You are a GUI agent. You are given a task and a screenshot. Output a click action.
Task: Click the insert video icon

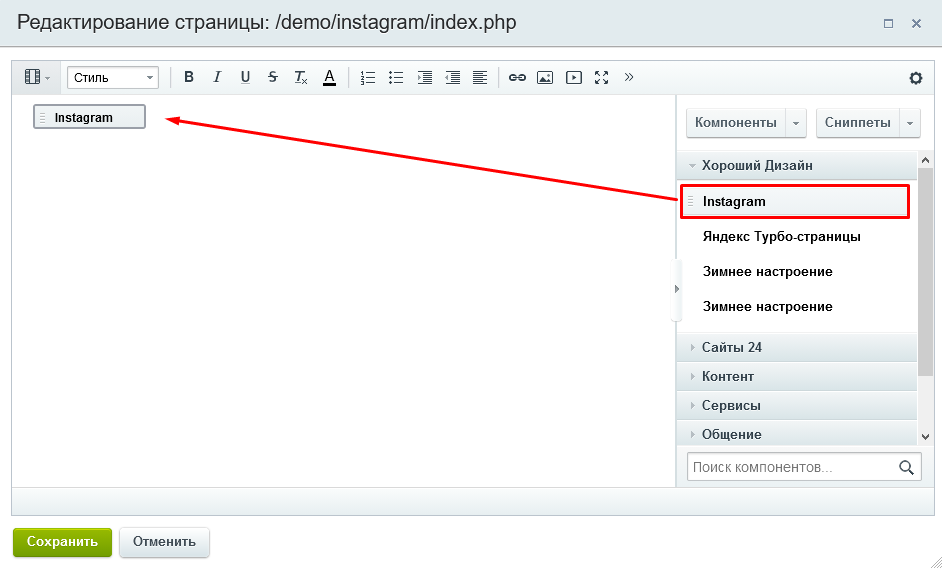click(573, 77)
